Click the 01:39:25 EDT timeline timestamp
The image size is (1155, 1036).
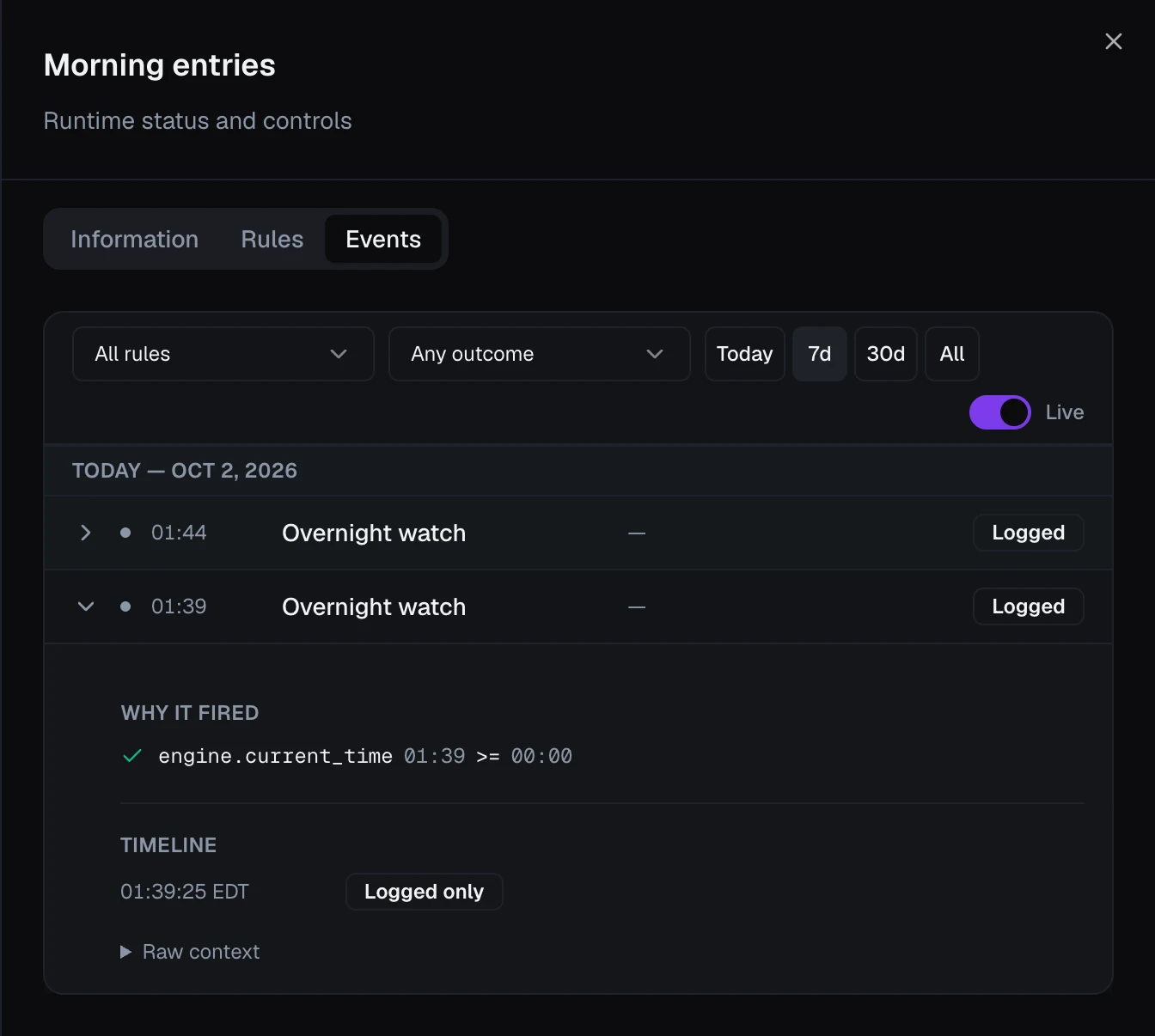(x=185, y=892)
